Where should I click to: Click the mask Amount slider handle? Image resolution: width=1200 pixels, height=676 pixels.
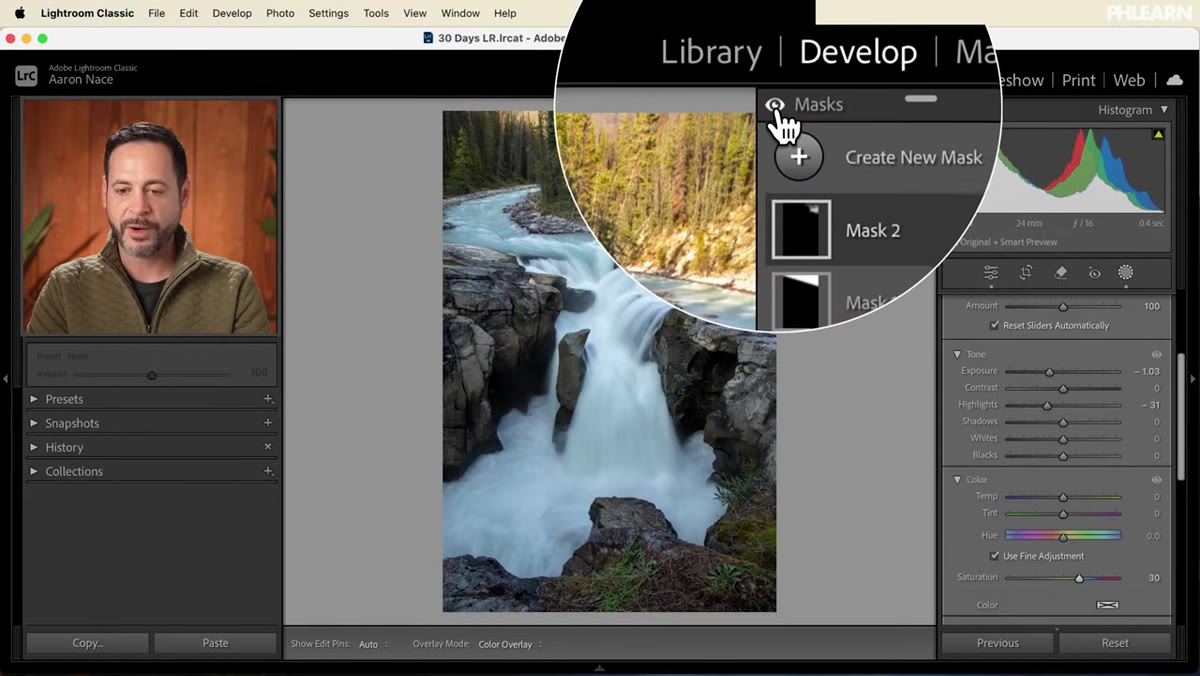click(1063, 307)
